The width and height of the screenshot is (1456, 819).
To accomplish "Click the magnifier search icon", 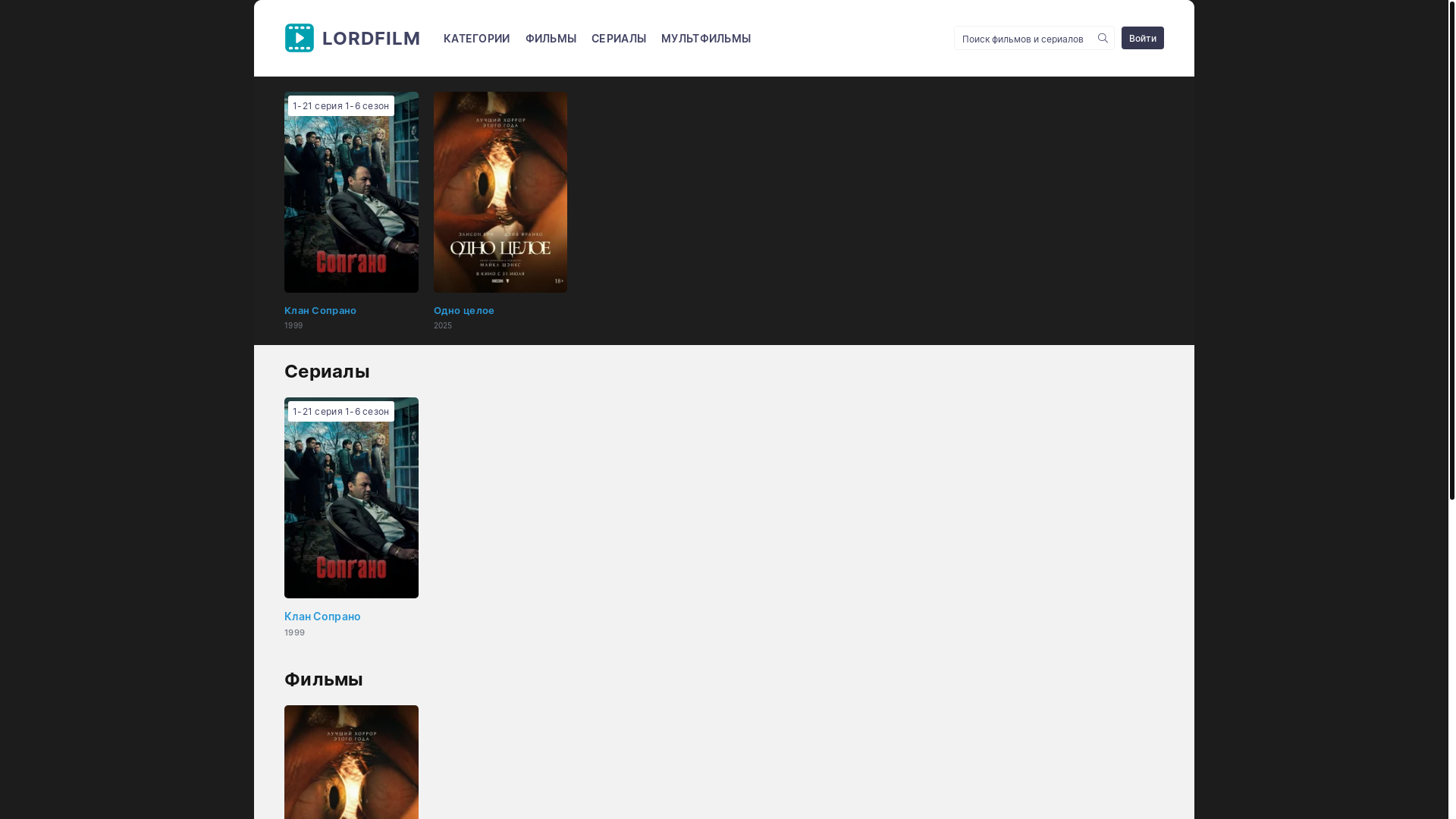I will pos(1103,38).
